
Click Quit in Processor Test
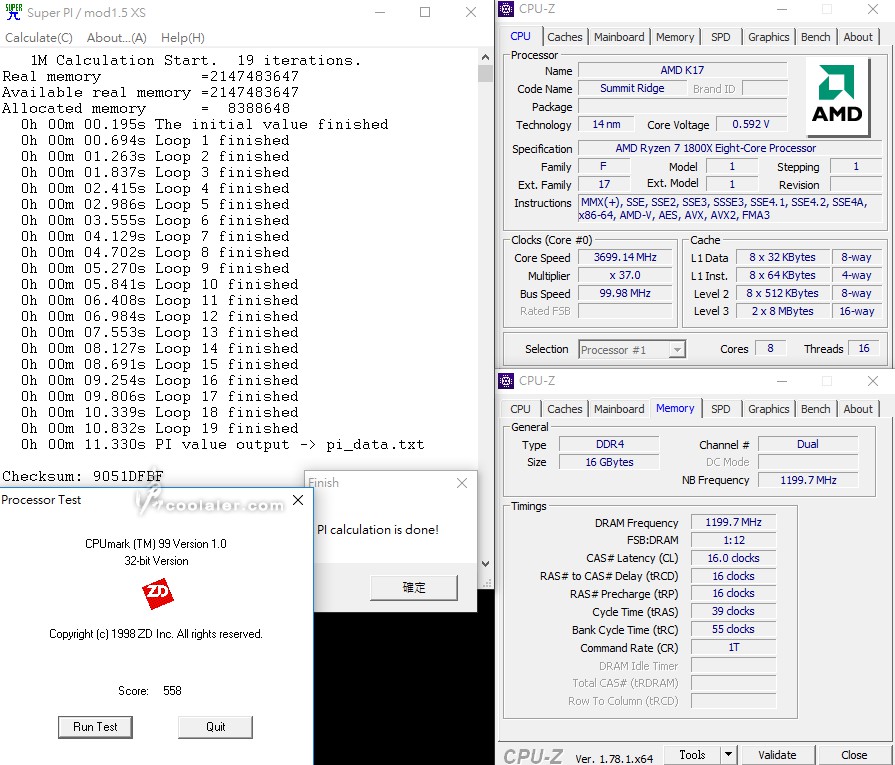click(215, 727)
